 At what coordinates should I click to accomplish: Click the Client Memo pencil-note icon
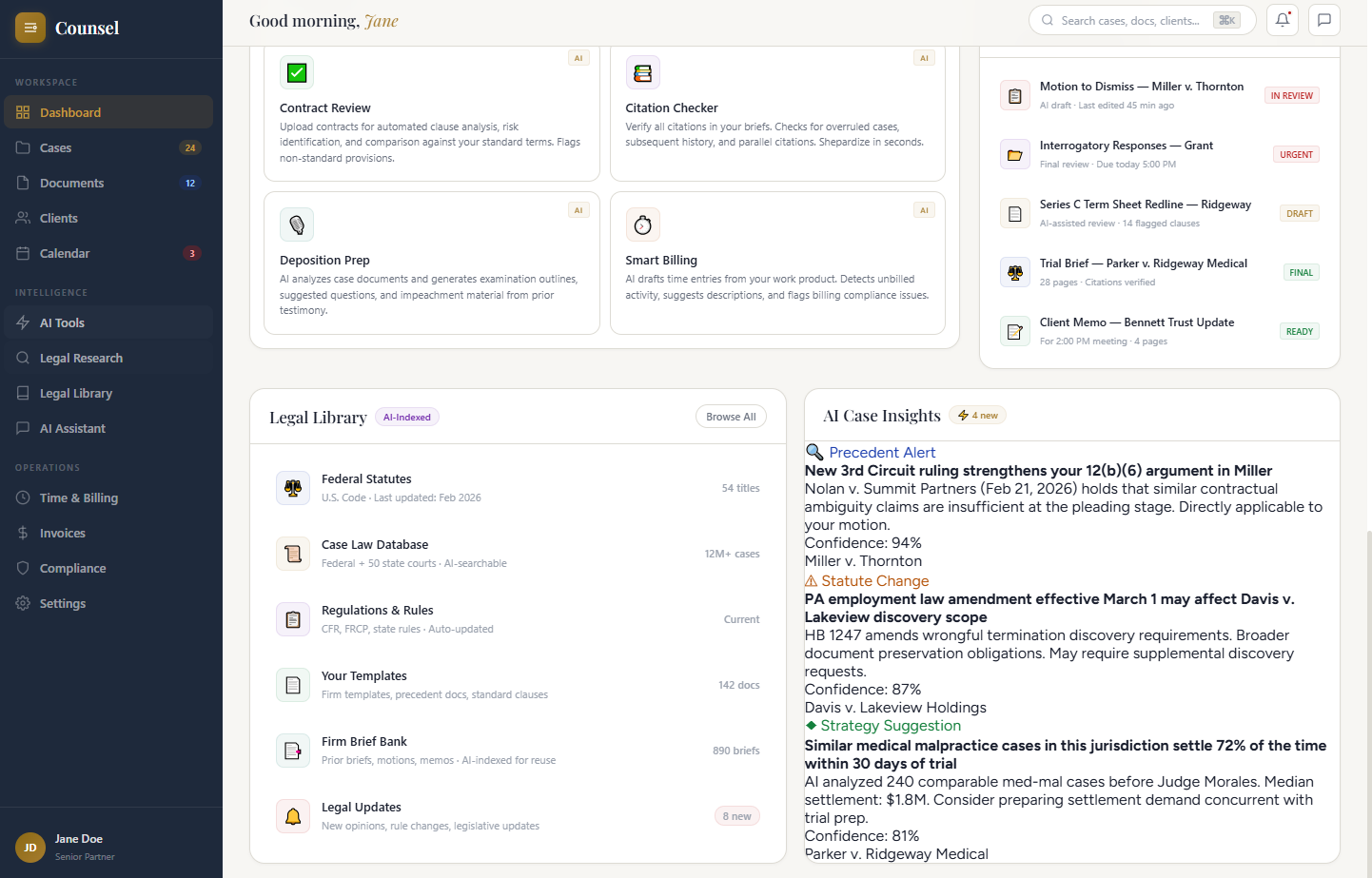coord(1015,331)
